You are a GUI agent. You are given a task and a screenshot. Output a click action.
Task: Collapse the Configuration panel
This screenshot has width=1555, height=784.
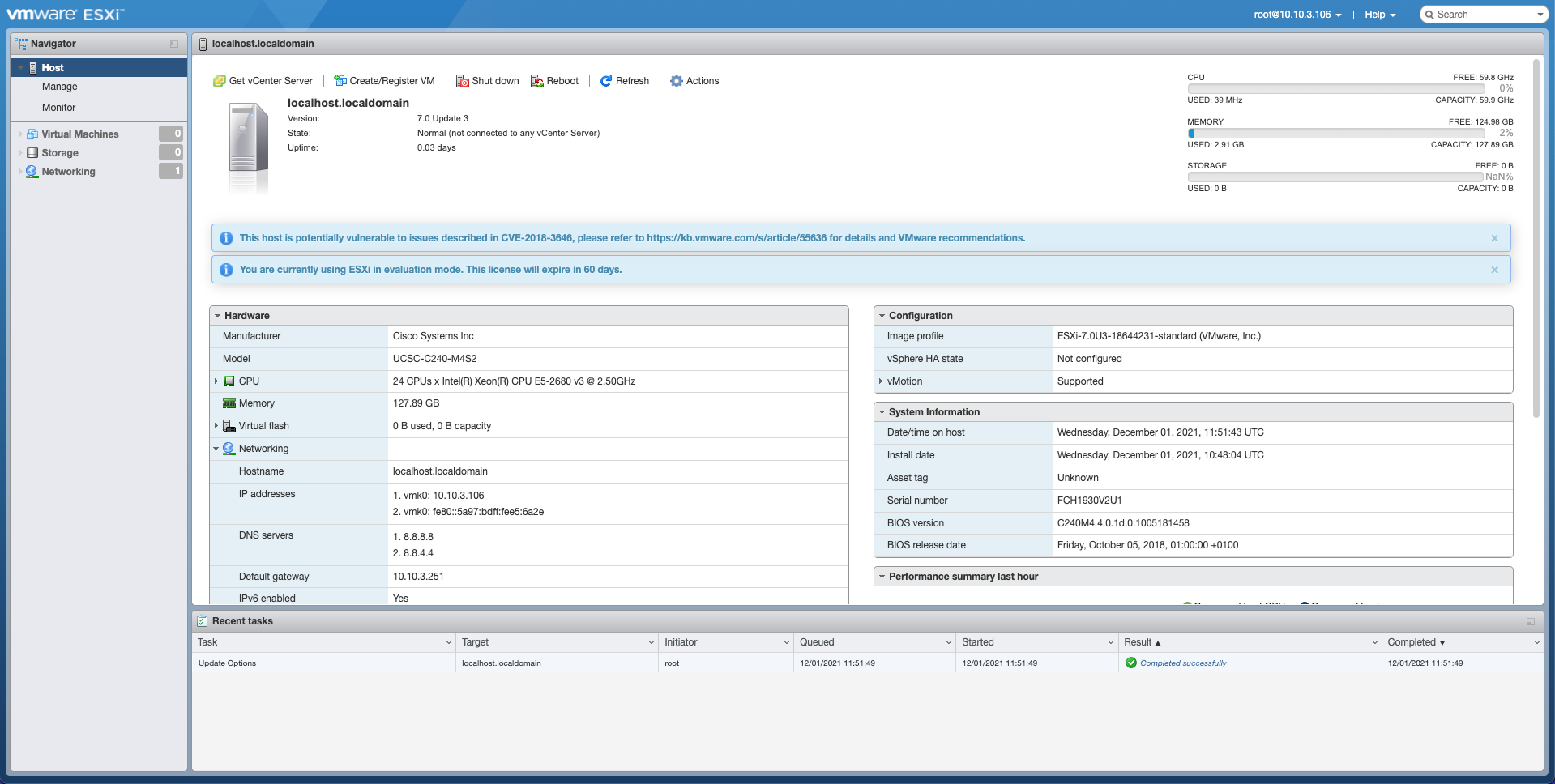882,316
